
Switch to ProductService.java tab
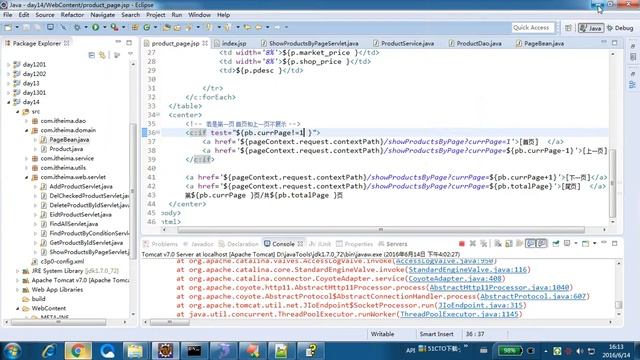pos(404,43)
